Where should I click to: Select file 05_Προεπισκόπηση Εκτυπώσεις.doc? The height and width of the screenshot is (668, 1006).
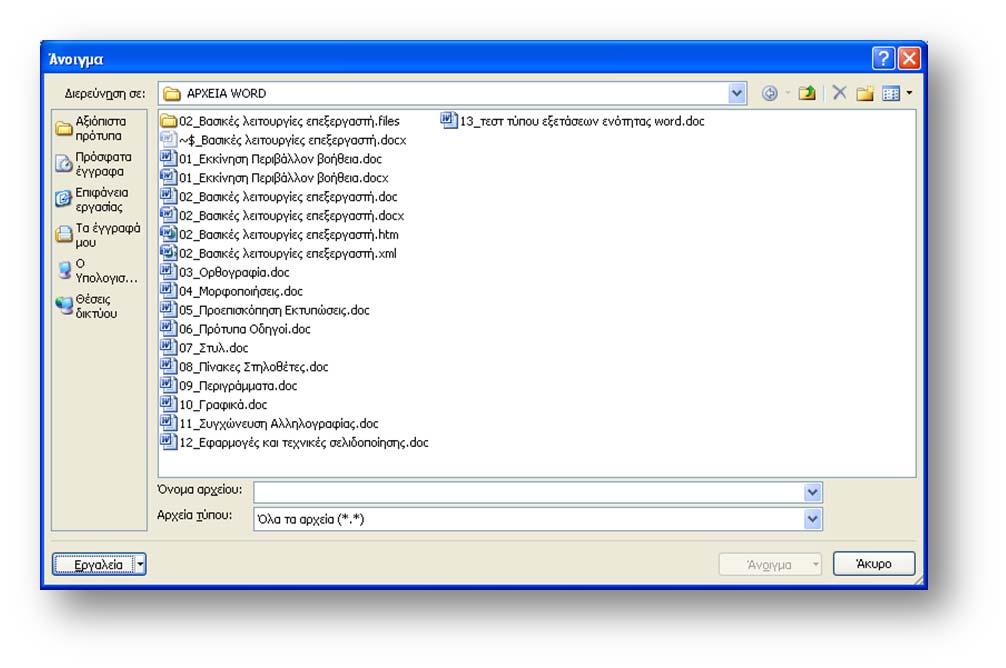pyautogui.click(x=265, y=310)
